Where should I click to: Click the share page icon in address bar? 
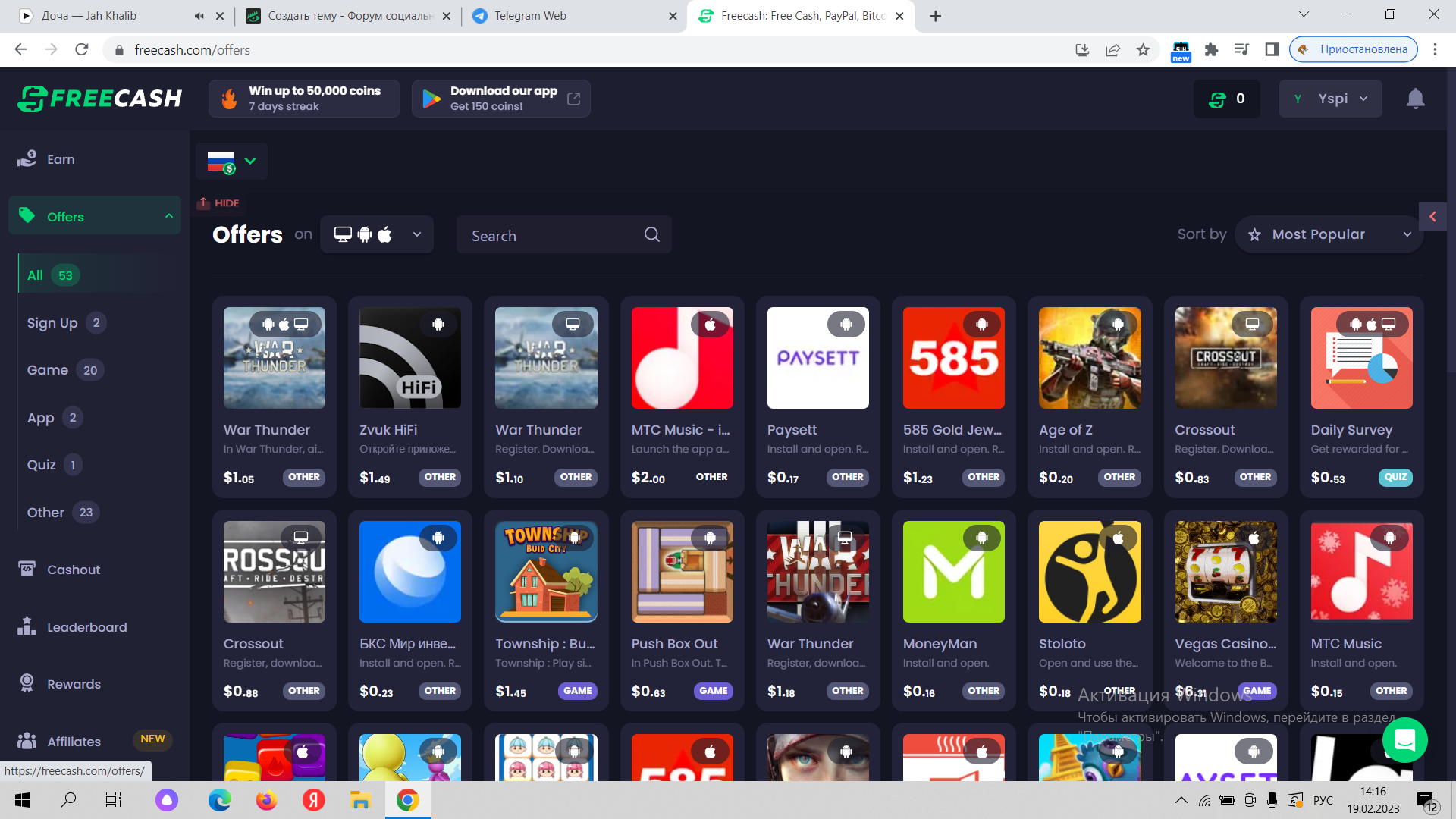[x=1112, y=50]
